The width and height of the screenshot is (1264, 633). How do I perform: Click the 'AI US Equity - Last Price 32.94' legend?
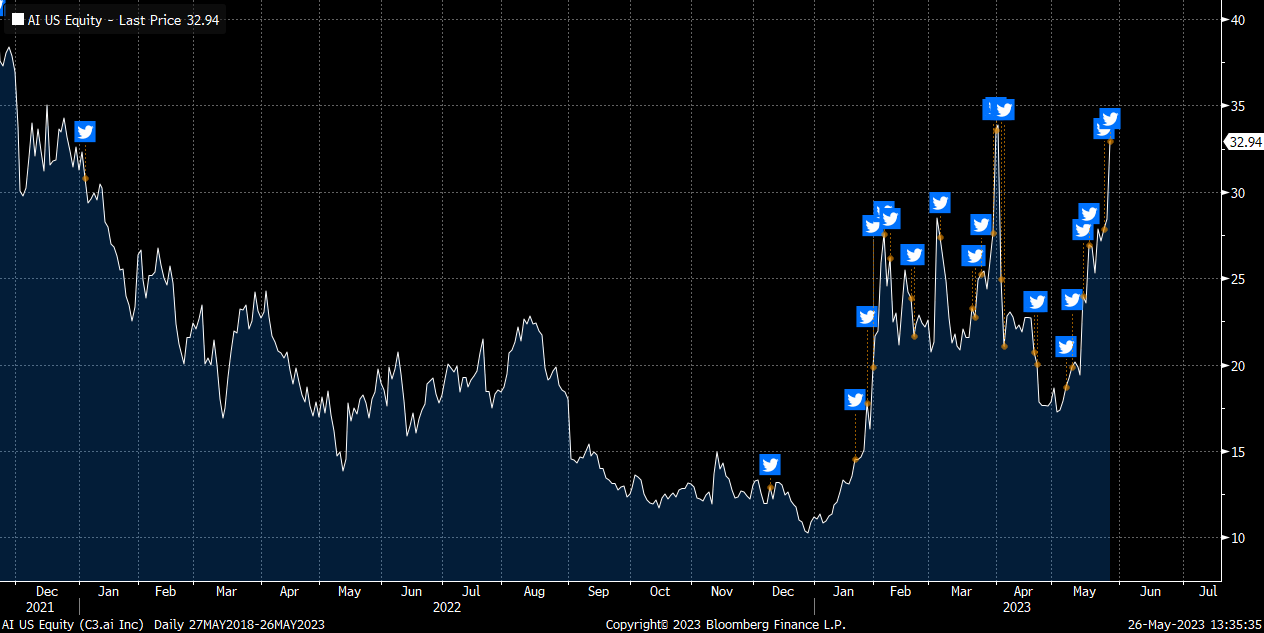[x=116, y=20]
